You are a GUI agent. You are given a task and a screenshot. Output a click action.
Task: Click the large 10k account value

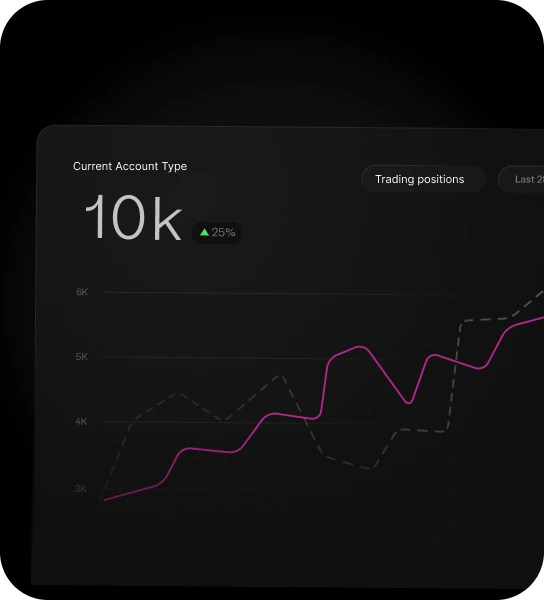click(133, 218)
